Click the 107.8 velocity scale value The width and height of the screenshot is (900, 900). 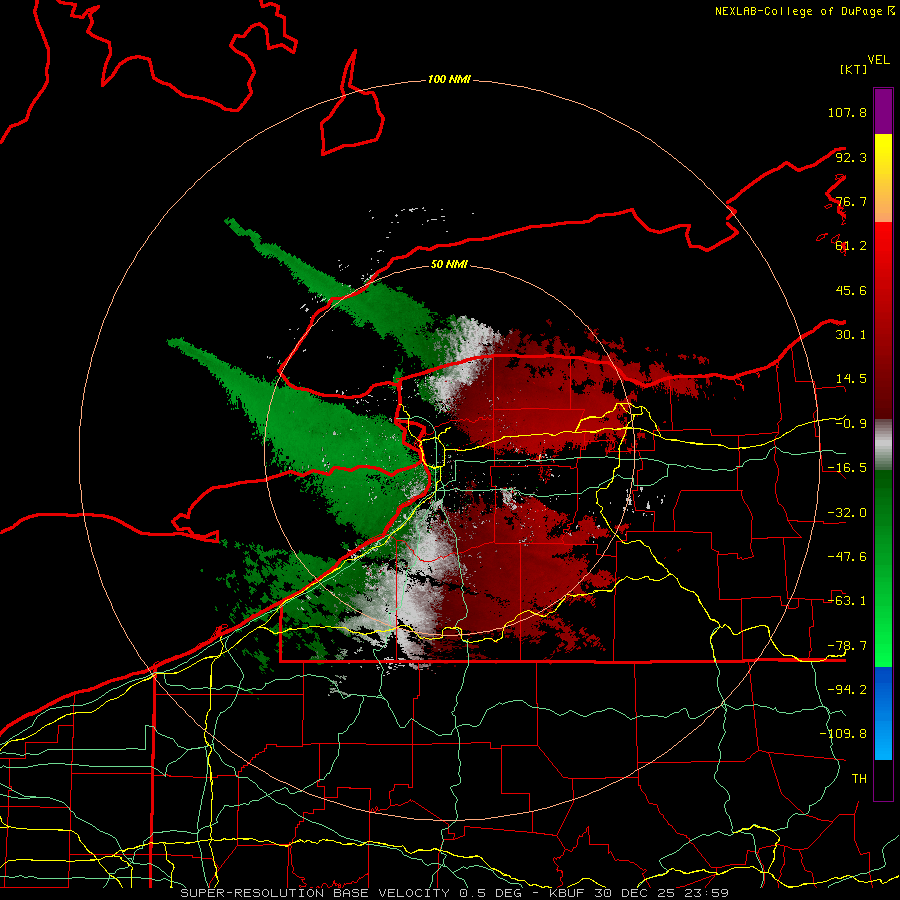coord(847,112)
